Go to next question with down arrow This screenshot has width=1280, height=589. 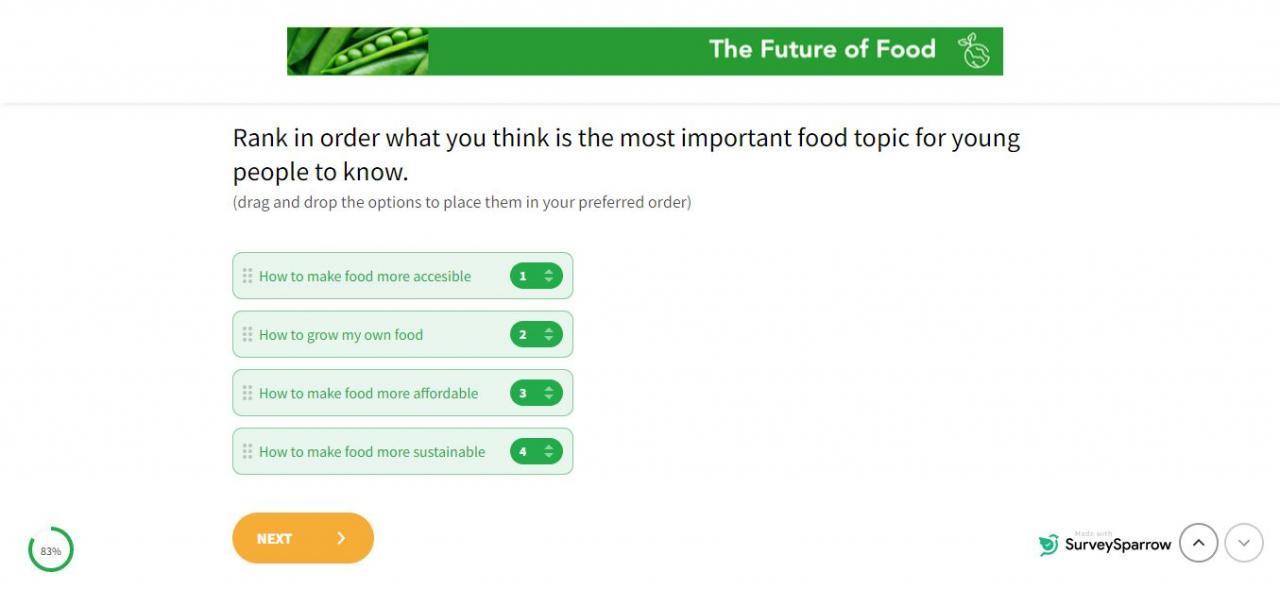pyautogui.click(x=1244, y=543)
